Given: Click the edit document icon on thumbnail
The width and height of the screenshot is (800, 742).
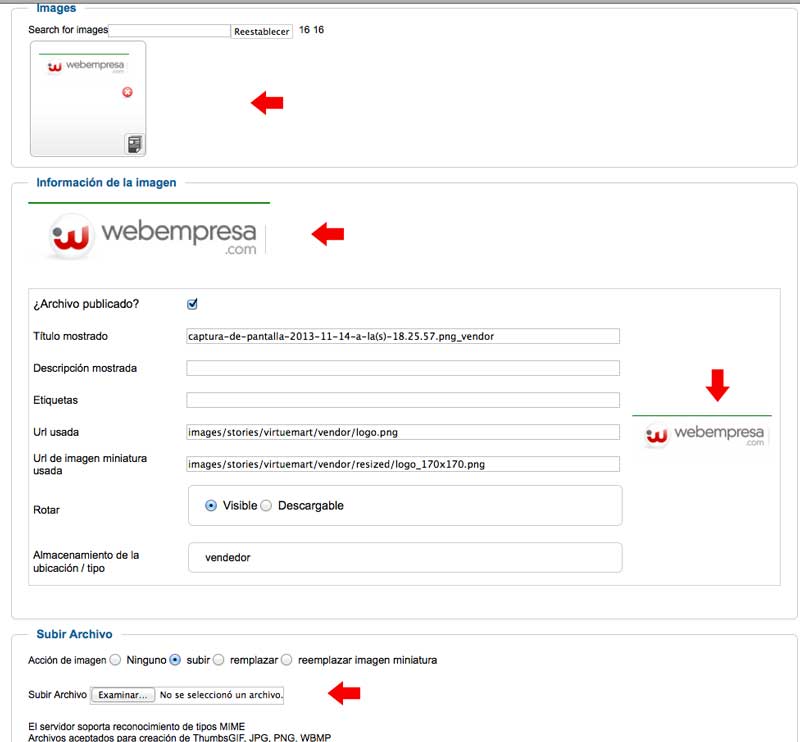Looking at the screenshot, I should coord(134,144).
